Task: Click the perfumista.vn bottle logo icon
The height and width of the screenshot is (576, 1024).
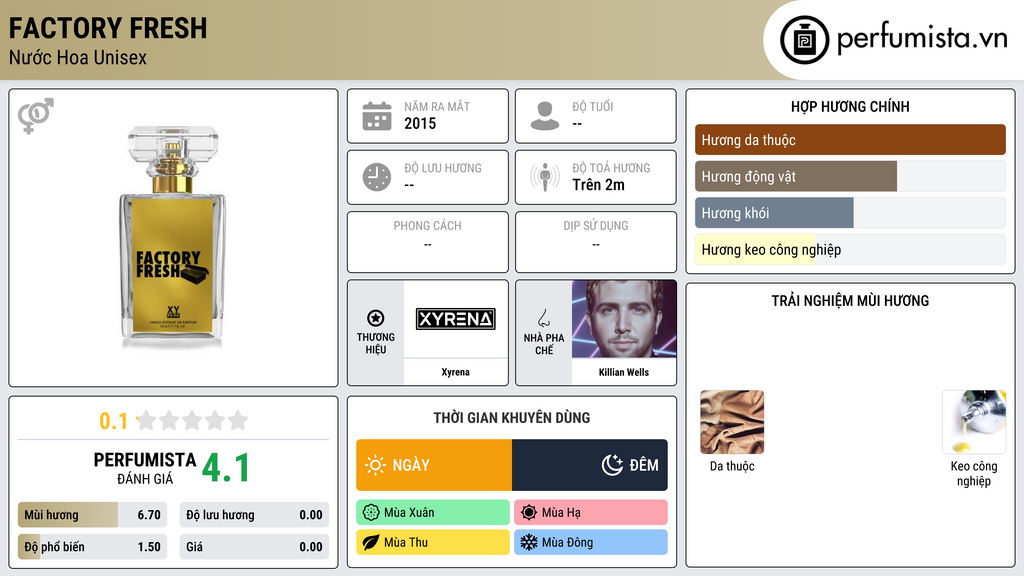Action: [804, 40]
